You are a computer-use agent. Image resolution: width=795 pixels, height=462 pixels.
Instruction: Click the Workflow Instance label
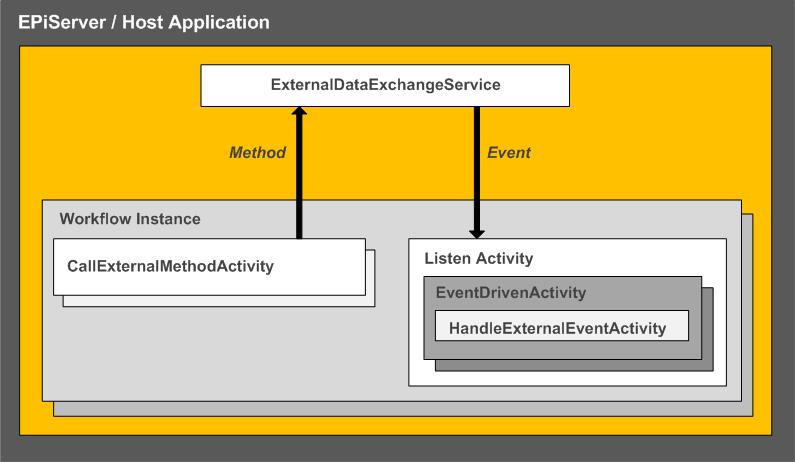130,219
